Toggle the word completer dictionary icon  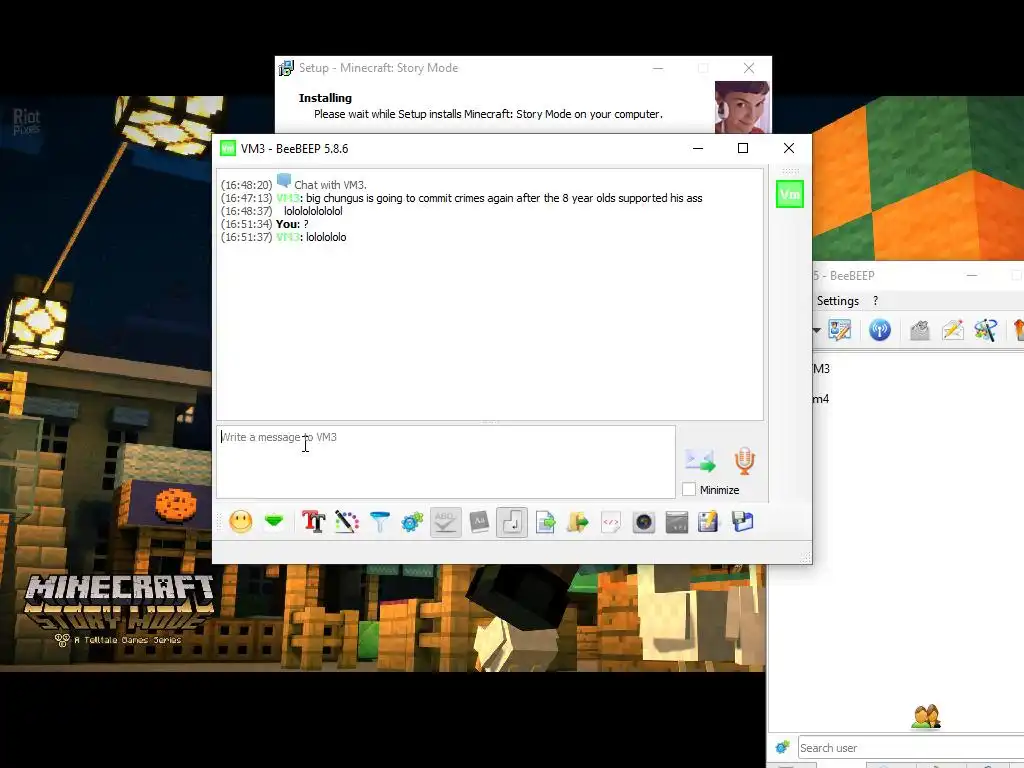click(479, 522)
